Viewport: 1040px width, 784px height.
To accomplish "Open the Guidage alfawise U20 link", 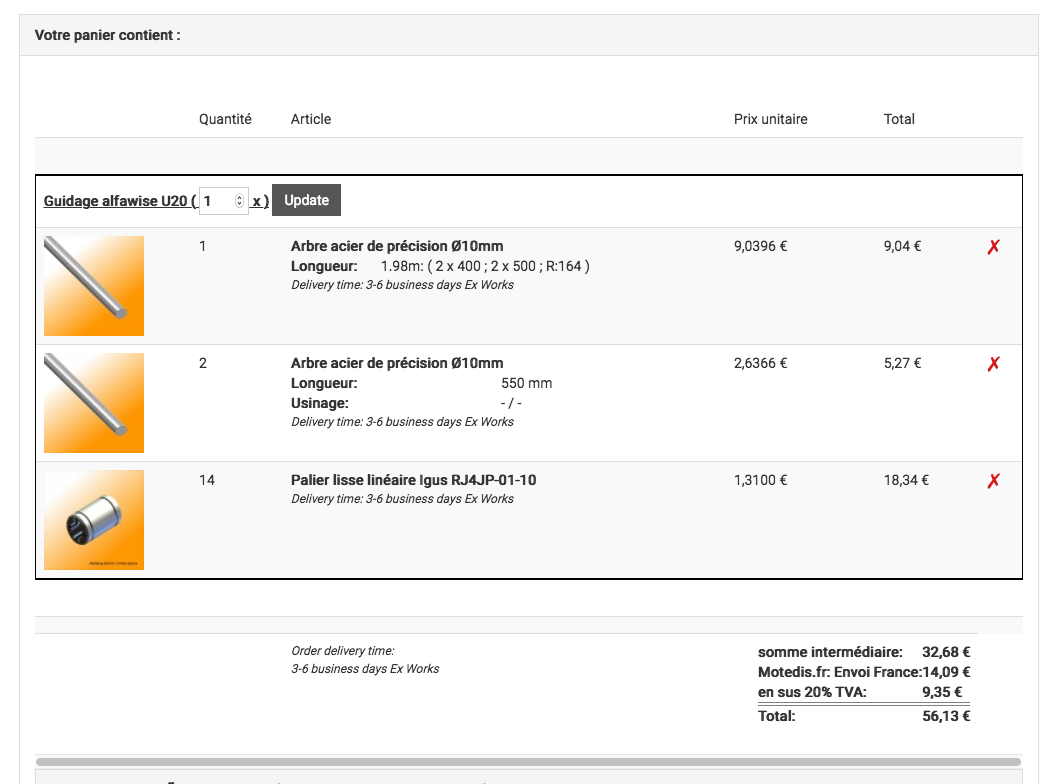I will [x=115, y=201].
